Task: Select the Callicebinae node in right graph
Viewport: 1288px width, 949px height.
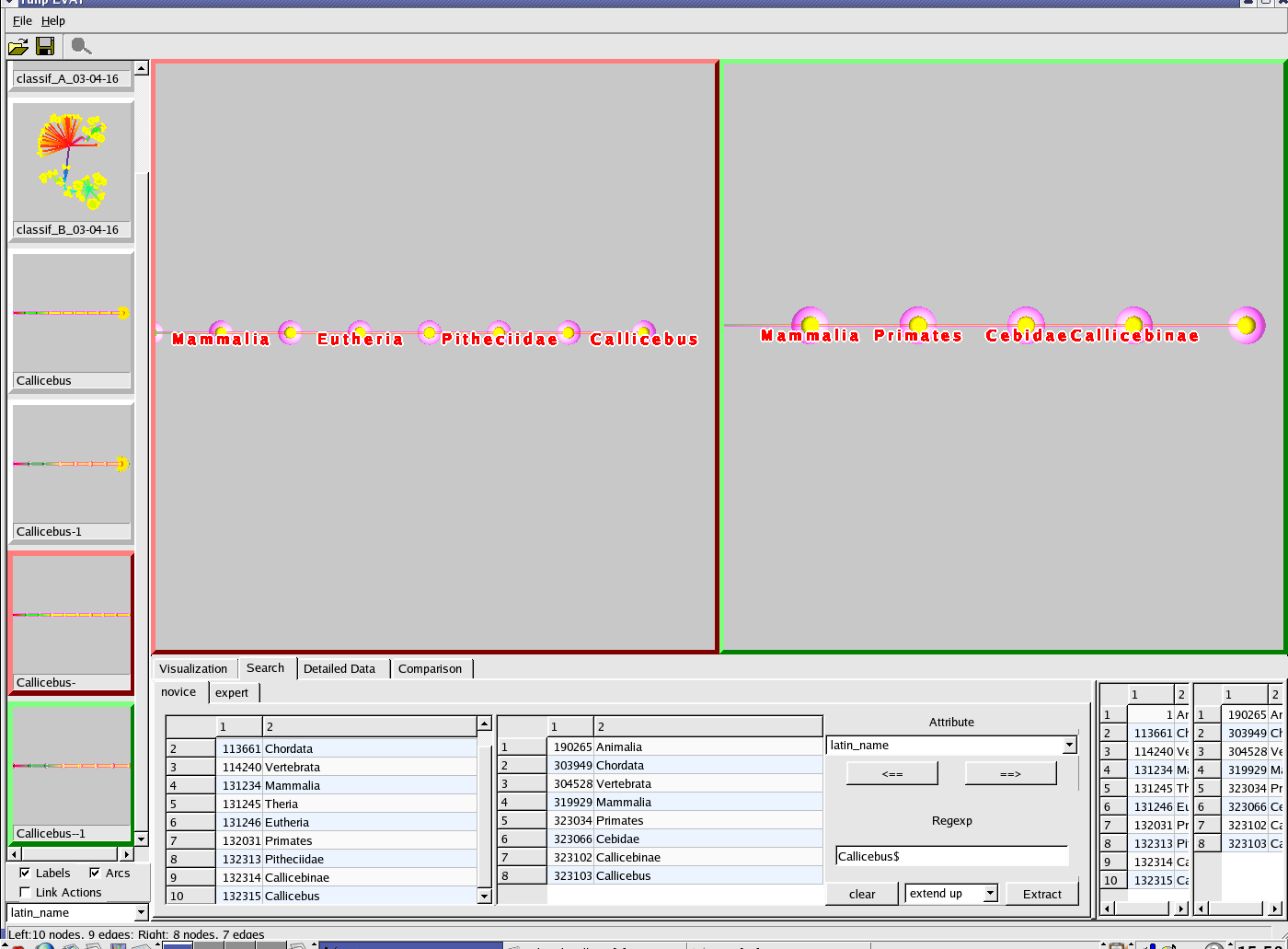Action: pyautogui.click(x=1133, y=324)
